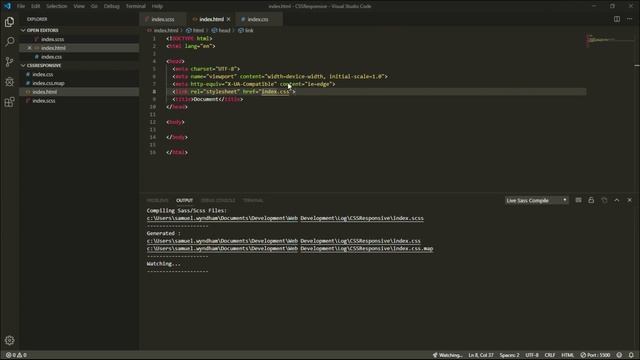Image resolution: width=640 pixels, height=360 pixels.
Task: Open index.scss in Open Editors list
Action: (79, 39)
